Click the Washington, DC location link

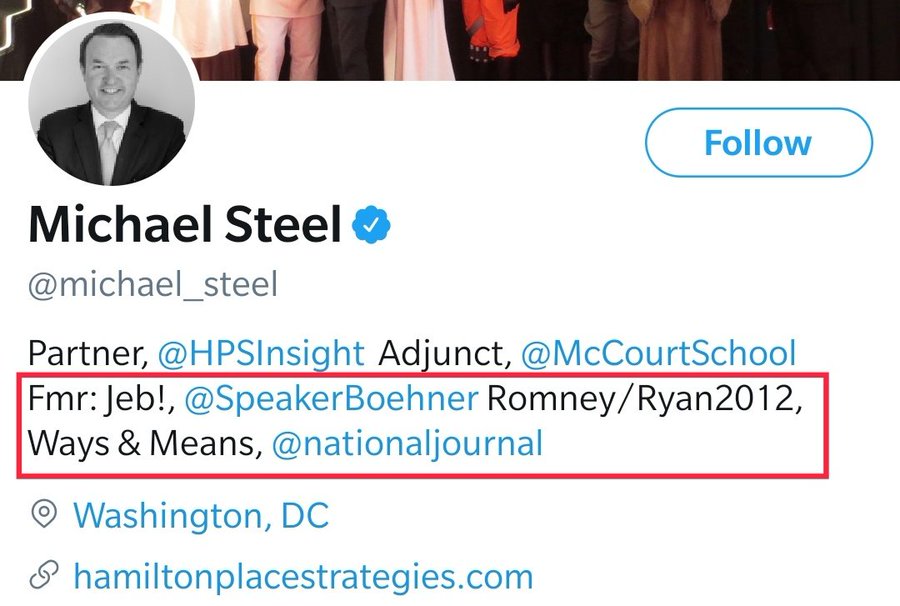pos(201,515)
